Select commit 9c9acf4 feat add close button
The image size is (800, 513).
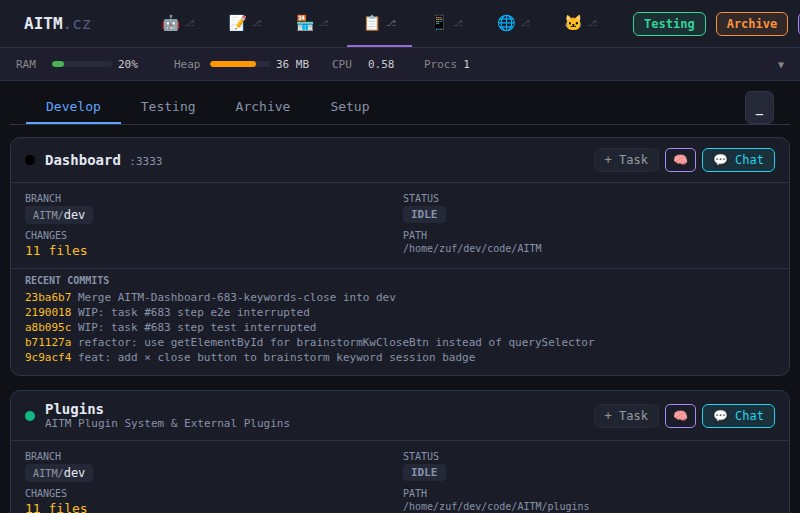point(250,357)
